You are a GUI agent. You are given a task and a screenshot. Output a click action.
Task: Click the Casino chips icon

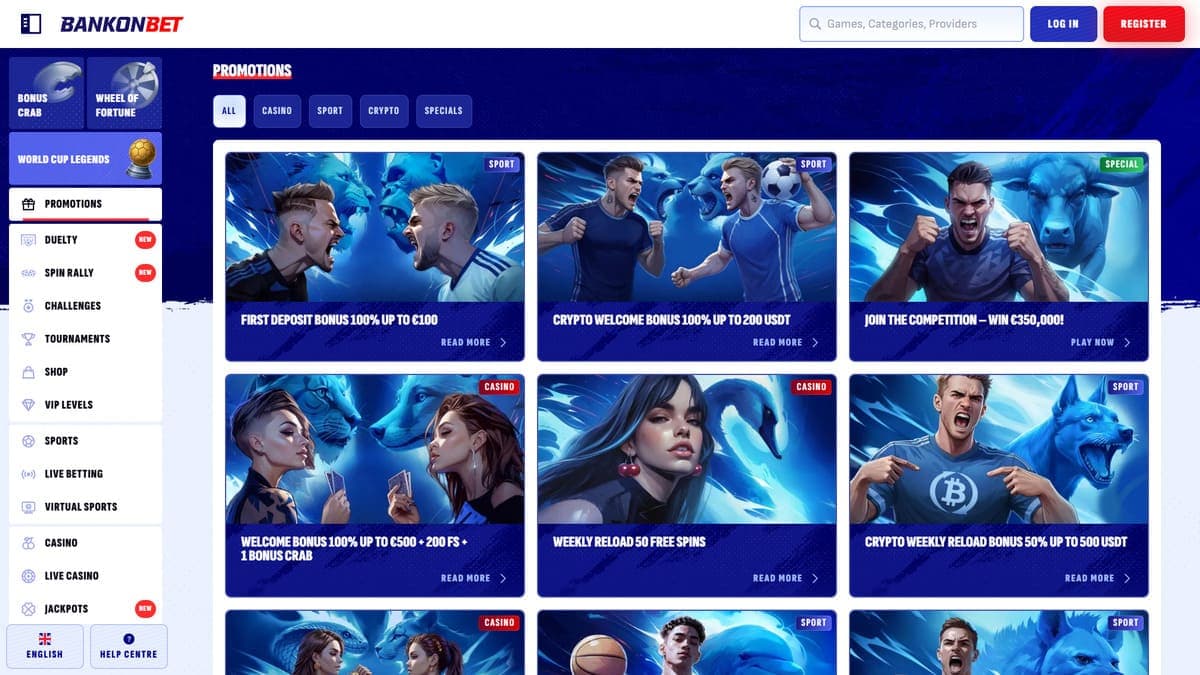click(x=28, y=543)
